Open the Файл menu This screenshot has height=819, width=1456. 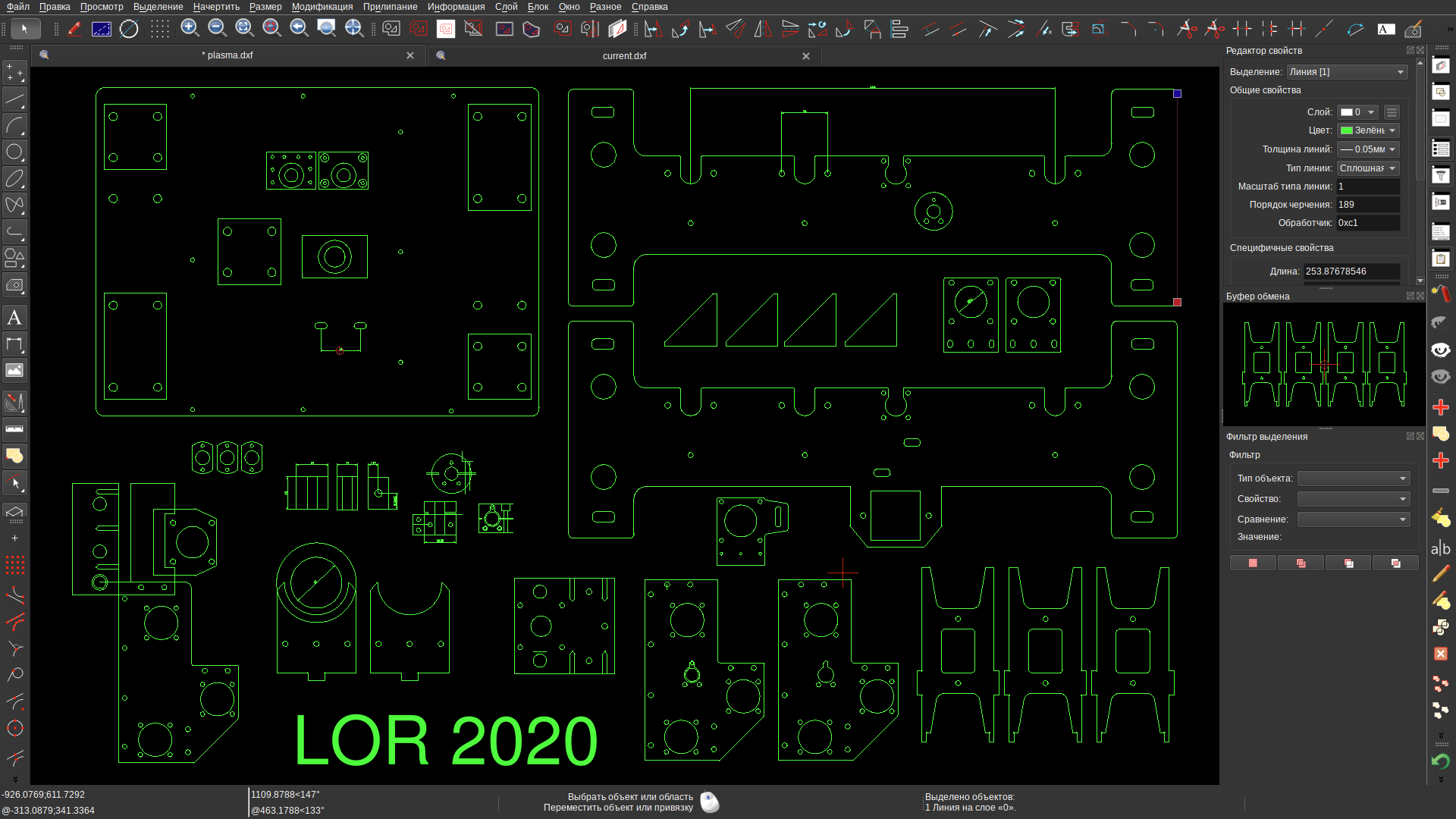point(18,7)
